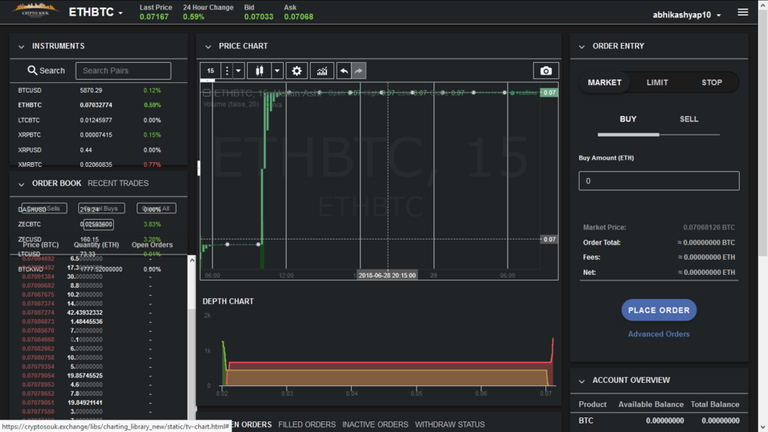Click order book row with quantity 19.84921141
Screen dimensions: 768x432
pos(98,403)
